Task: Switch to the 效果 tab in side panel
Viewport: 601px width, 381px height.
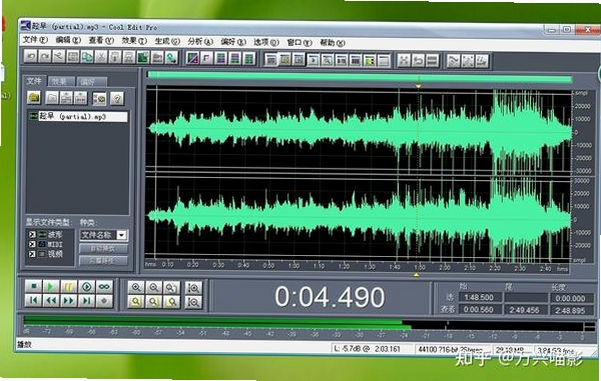Action: click(x=60, y=81)
